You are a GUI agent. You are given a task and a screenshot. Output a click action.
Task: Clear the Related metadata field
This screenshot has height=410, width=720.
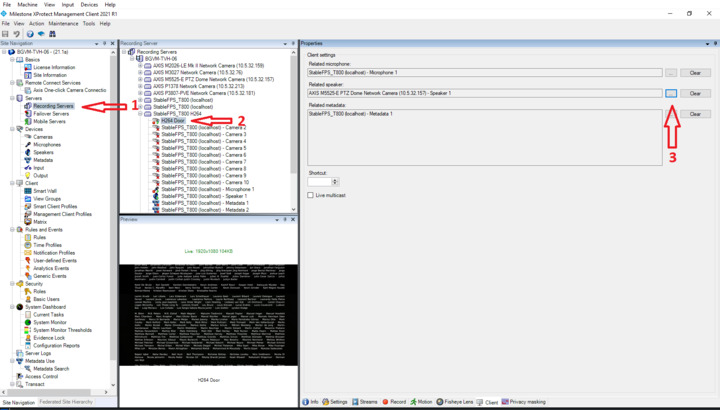point(695,114)
